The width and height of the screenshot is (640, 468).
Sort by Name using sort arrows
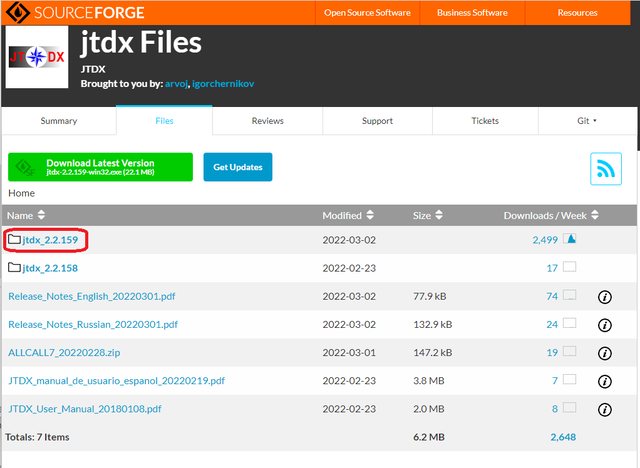[41, 215]
